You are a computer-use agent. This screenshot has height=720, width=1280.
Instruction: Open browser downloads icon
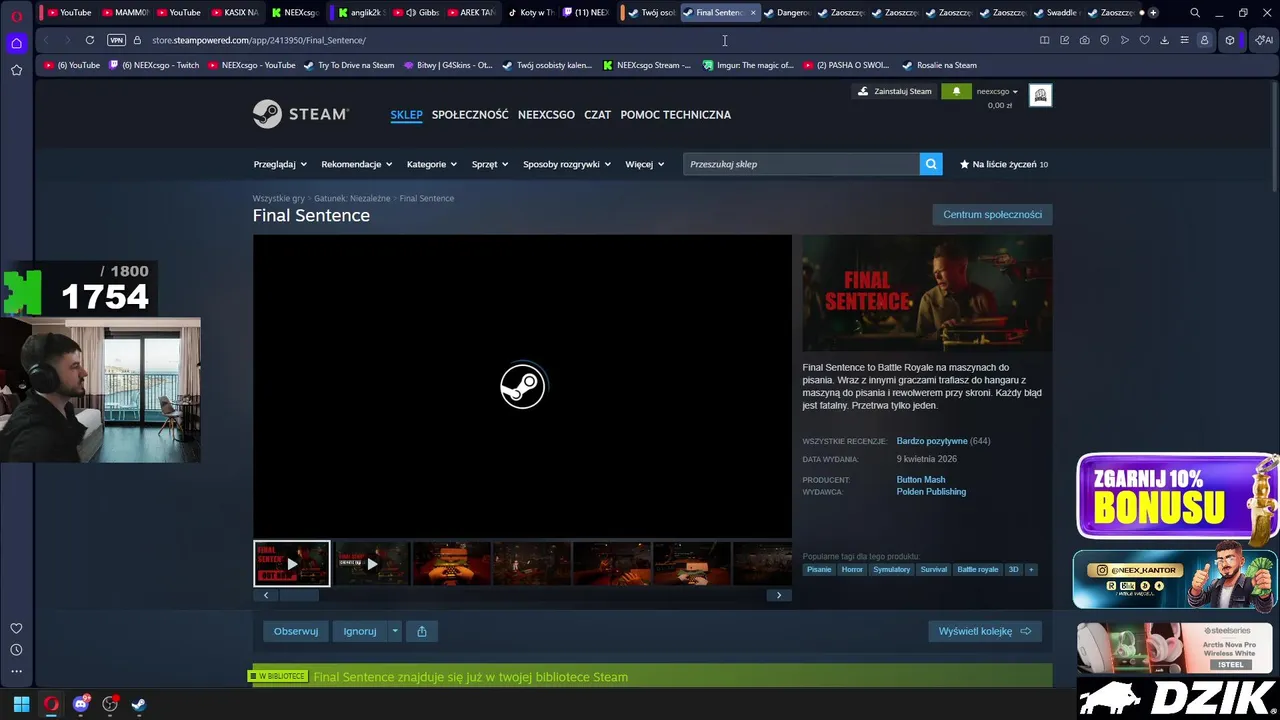1164,40
